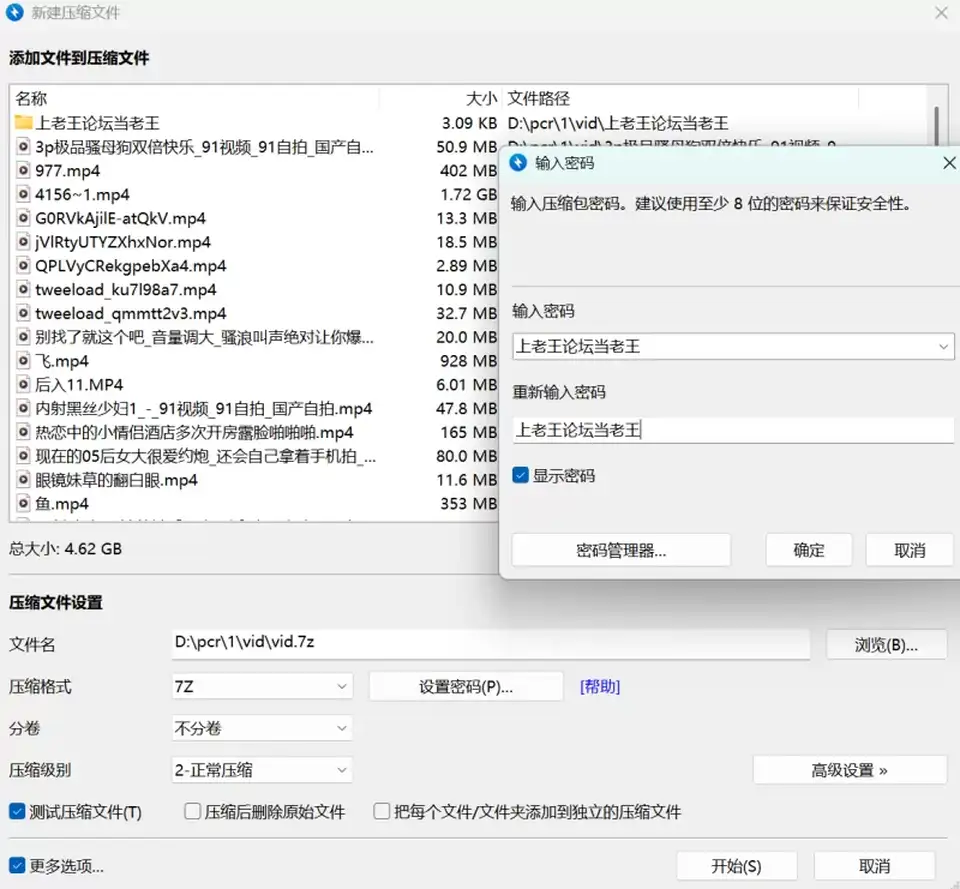
Task: Click the file icon beside 飞.mp4
Action: 23,361
